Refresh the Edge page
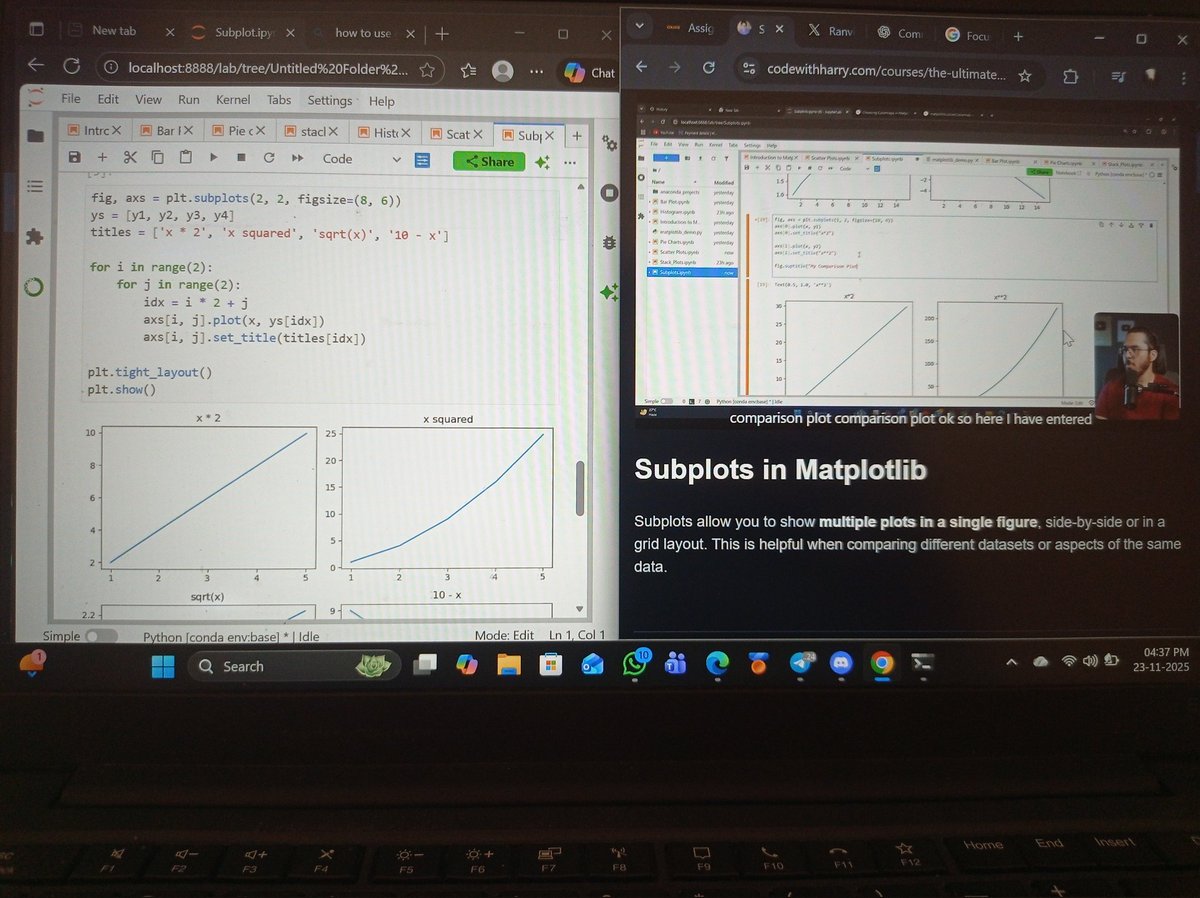1200x898 pixels. (x=72, y=66)
